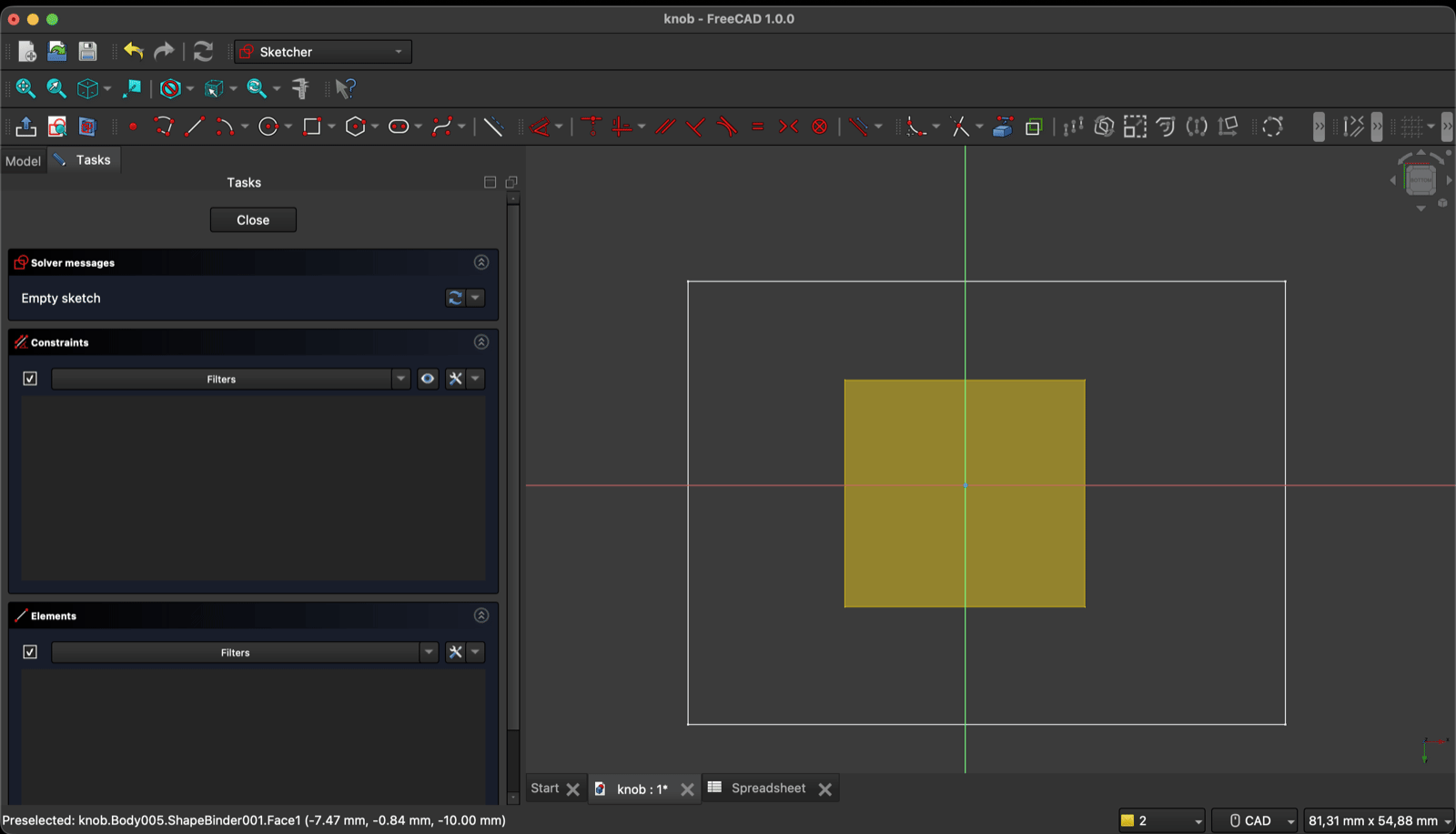
Task: Open the CAD navigation style dropdown
Action: pyautogui.click(x=1255, y=820)
